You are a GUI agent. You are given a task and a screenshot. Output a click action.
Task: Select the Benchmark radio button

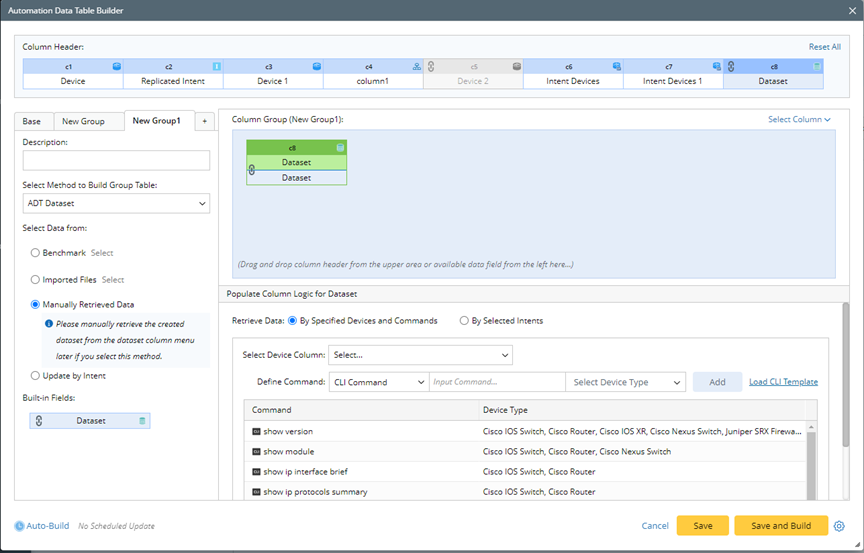pos(36,253)
